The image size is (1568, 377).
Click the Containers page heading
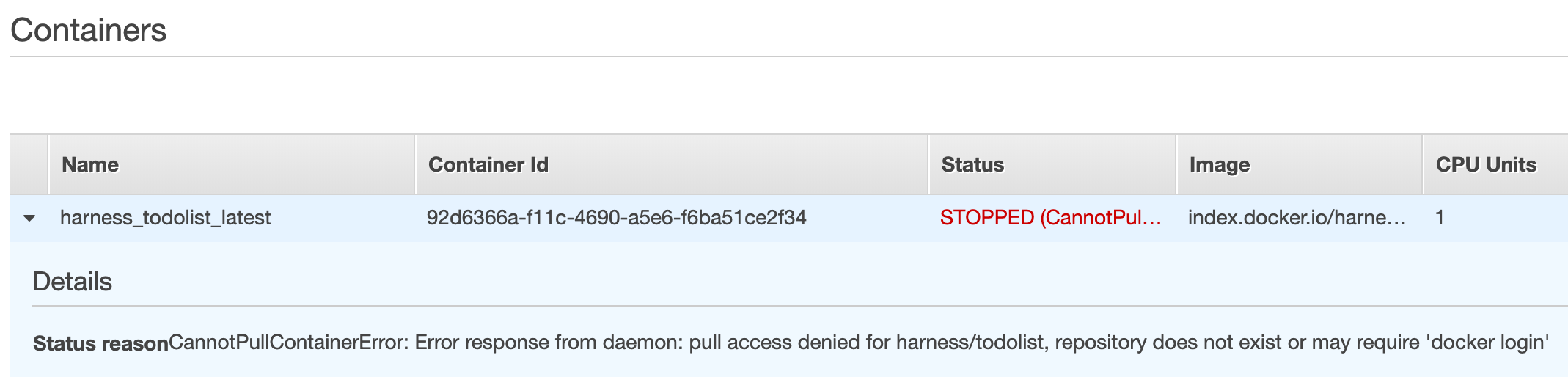click(89, 30)
